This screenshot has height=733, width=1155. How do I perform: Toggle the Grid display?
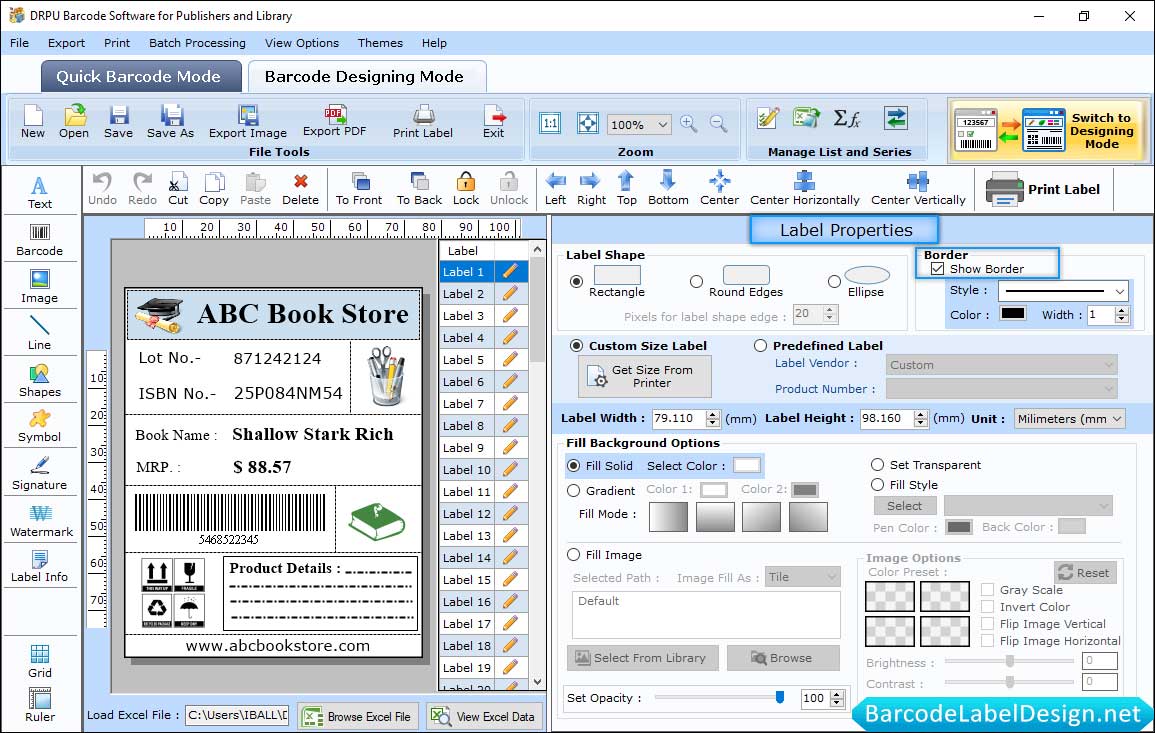(x=40, y=661)
